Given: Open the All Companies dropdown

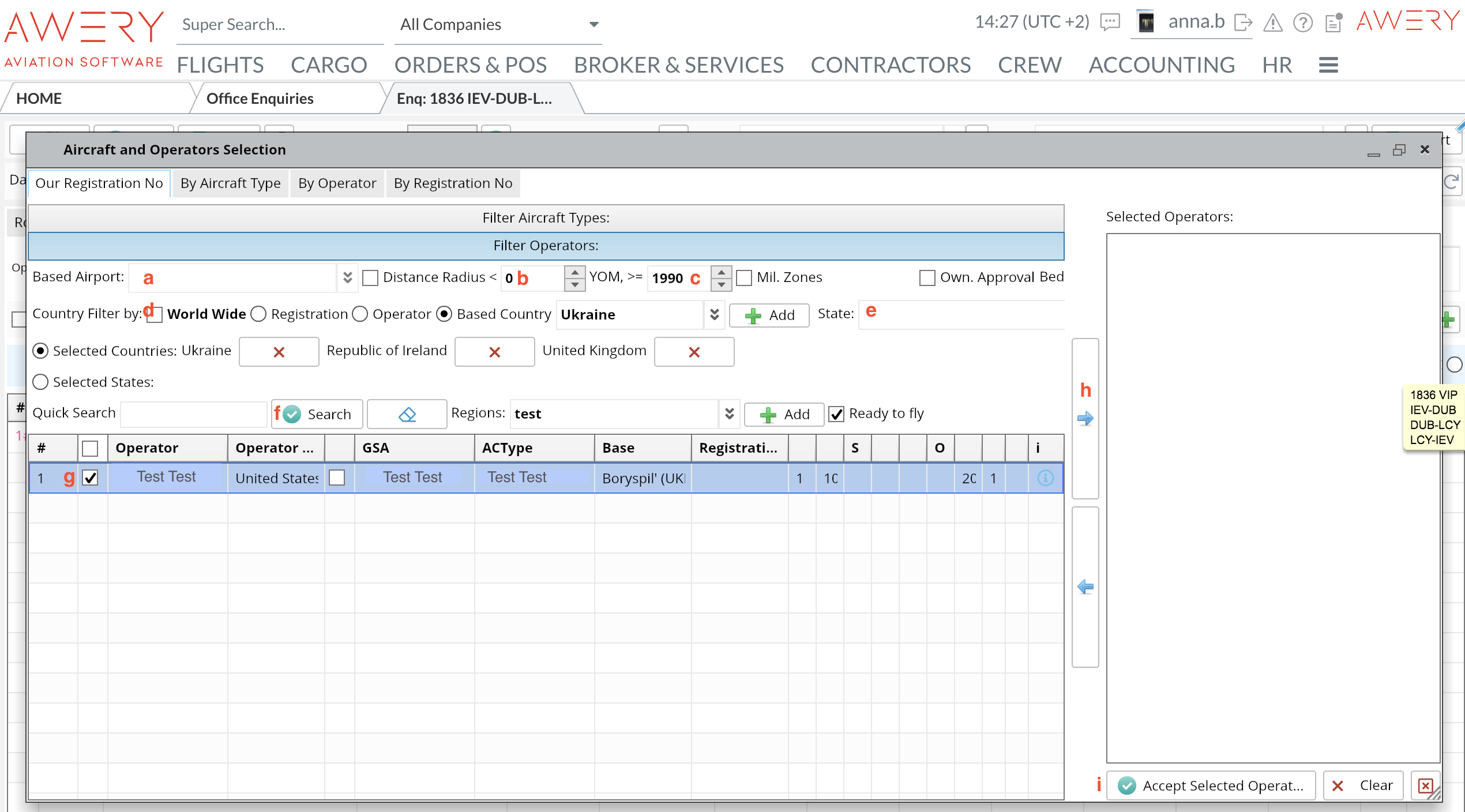Looking at the screenshot, I should point(593,24).
